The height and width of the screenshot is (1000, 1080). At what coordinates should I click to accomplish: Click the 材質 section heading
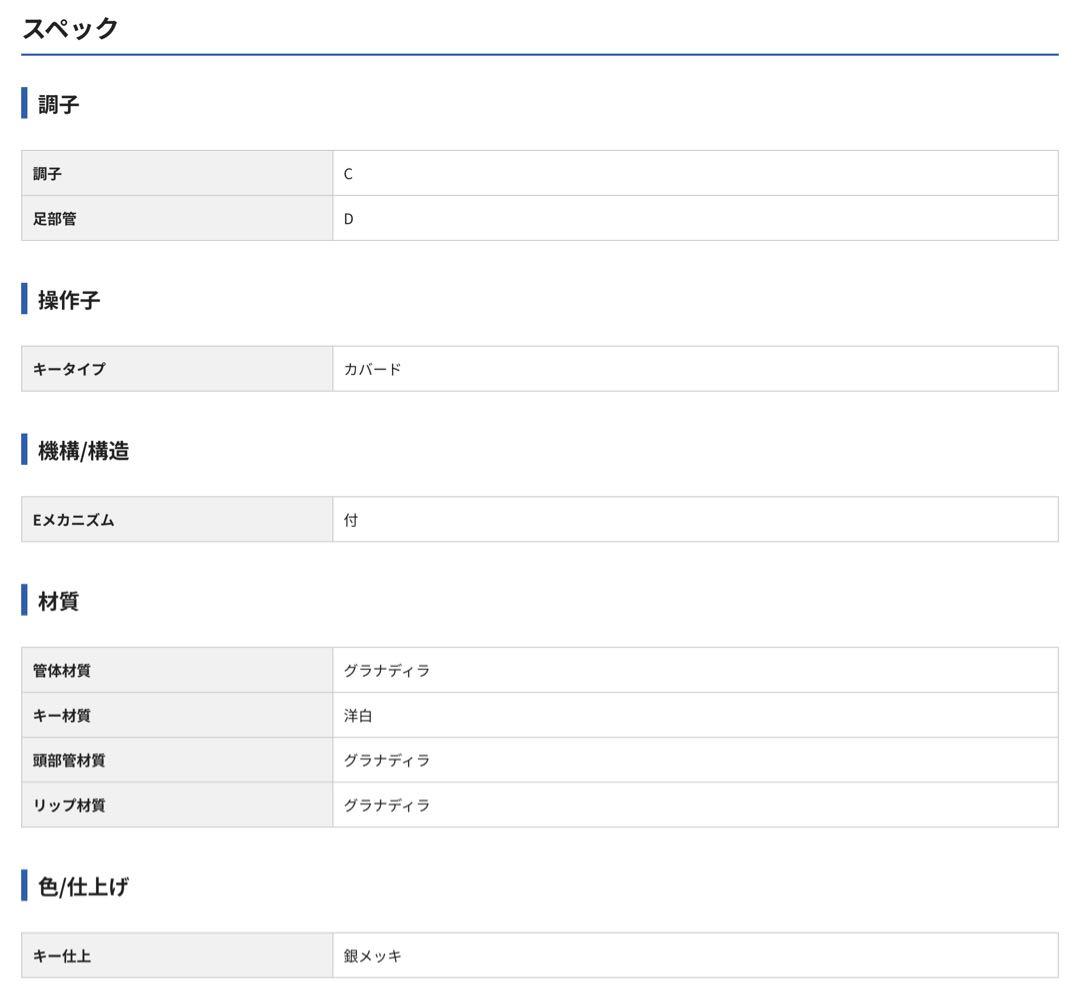58,602
